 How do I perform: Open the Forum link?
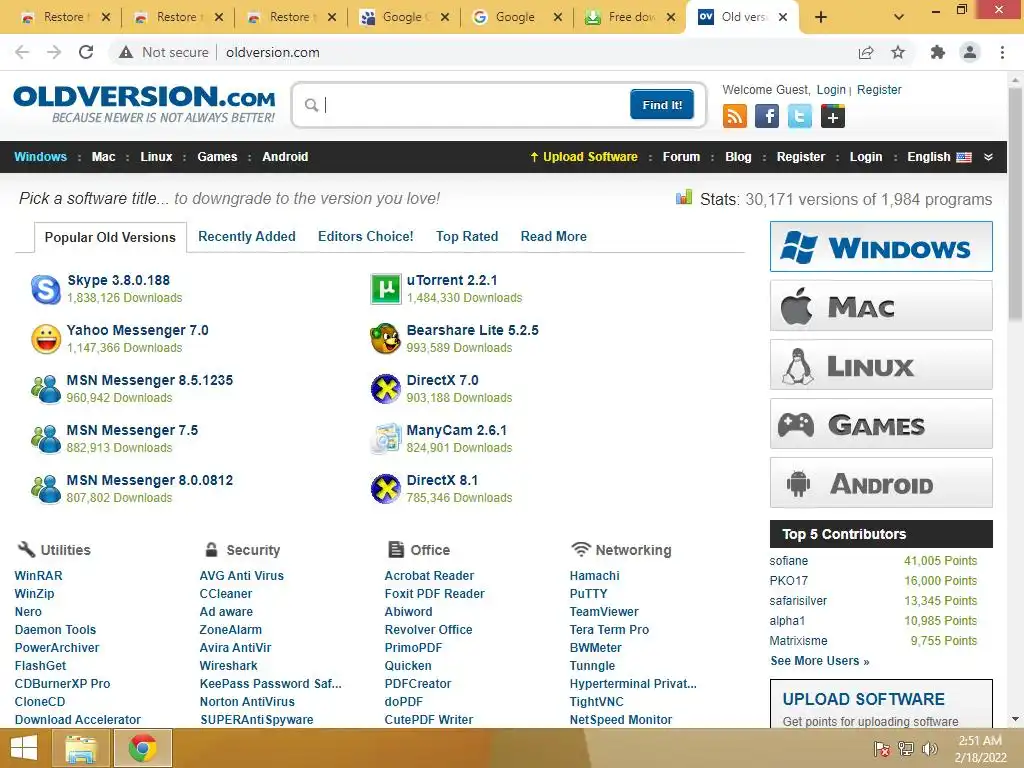click(681, 157)
